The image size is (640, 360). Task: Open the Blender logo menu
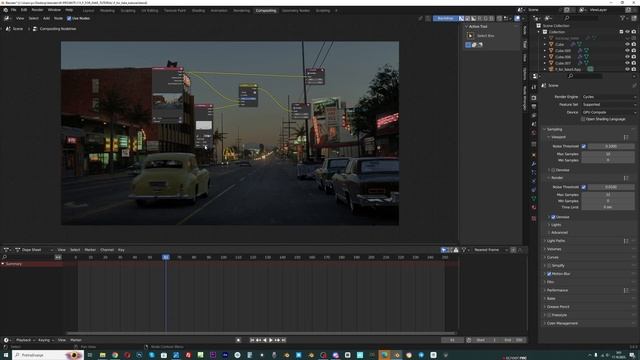5,10
